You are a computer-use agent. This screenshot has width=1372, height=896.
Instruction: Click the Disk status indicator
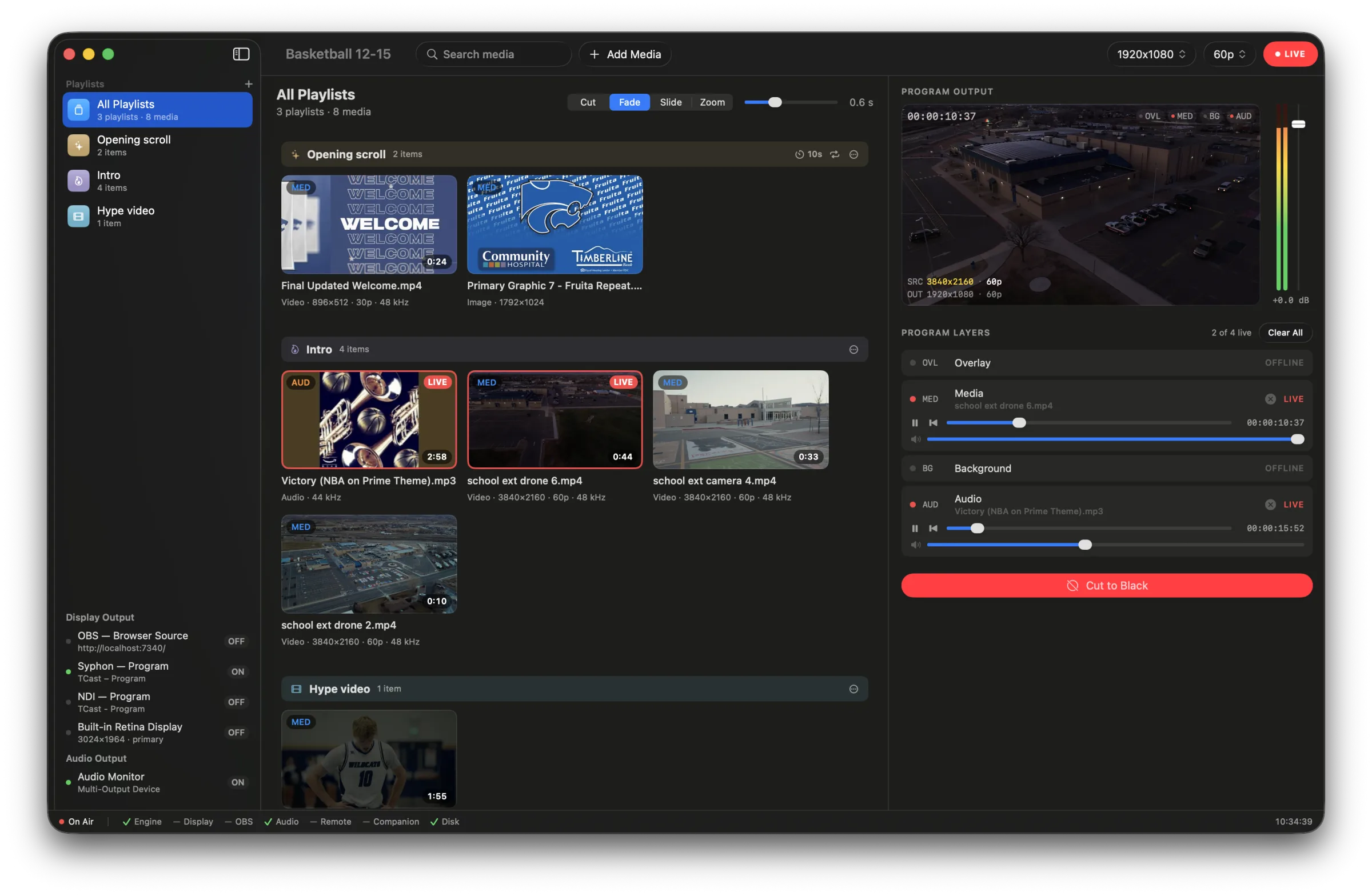point(444,822)
